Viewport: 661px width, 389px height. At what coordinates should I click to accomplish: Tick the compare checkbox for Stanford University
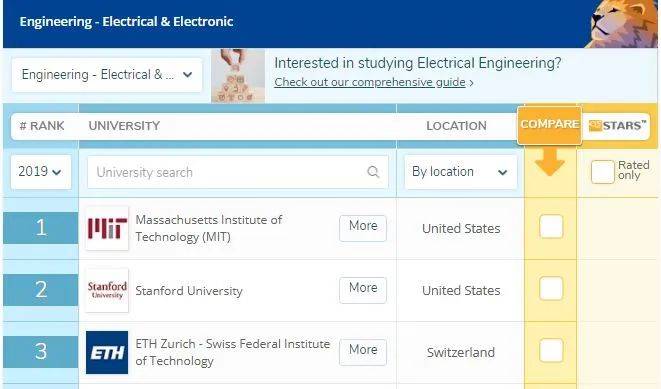[551, 288]
